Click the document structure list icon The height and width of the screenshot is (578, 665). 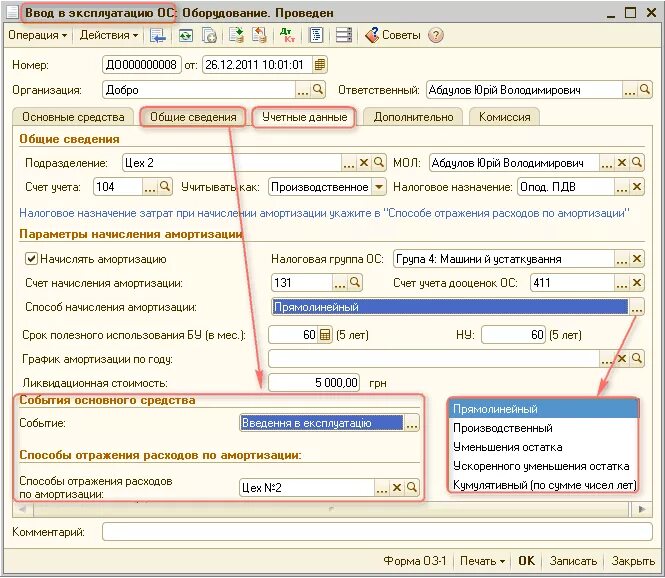coord(316,35)
